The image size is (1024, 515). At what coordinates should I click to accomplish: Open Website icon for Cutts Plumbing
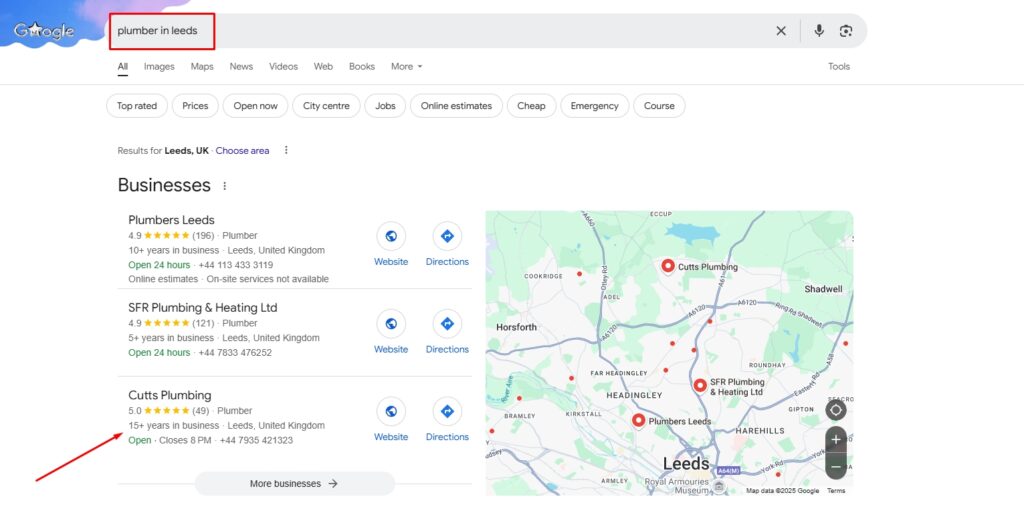pyautogui.click(x=391, y=411)
